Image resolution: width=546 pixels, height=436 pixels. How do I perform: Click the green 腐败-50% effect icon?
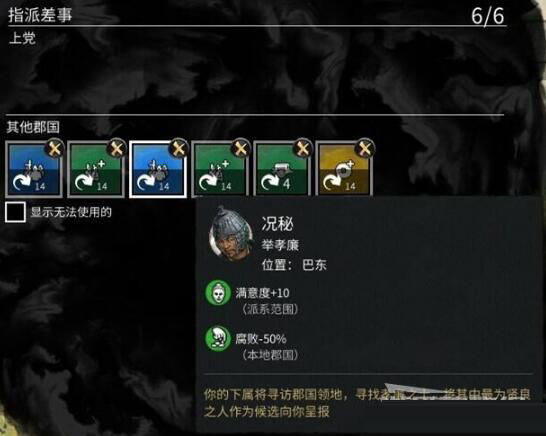pos(218,338)
